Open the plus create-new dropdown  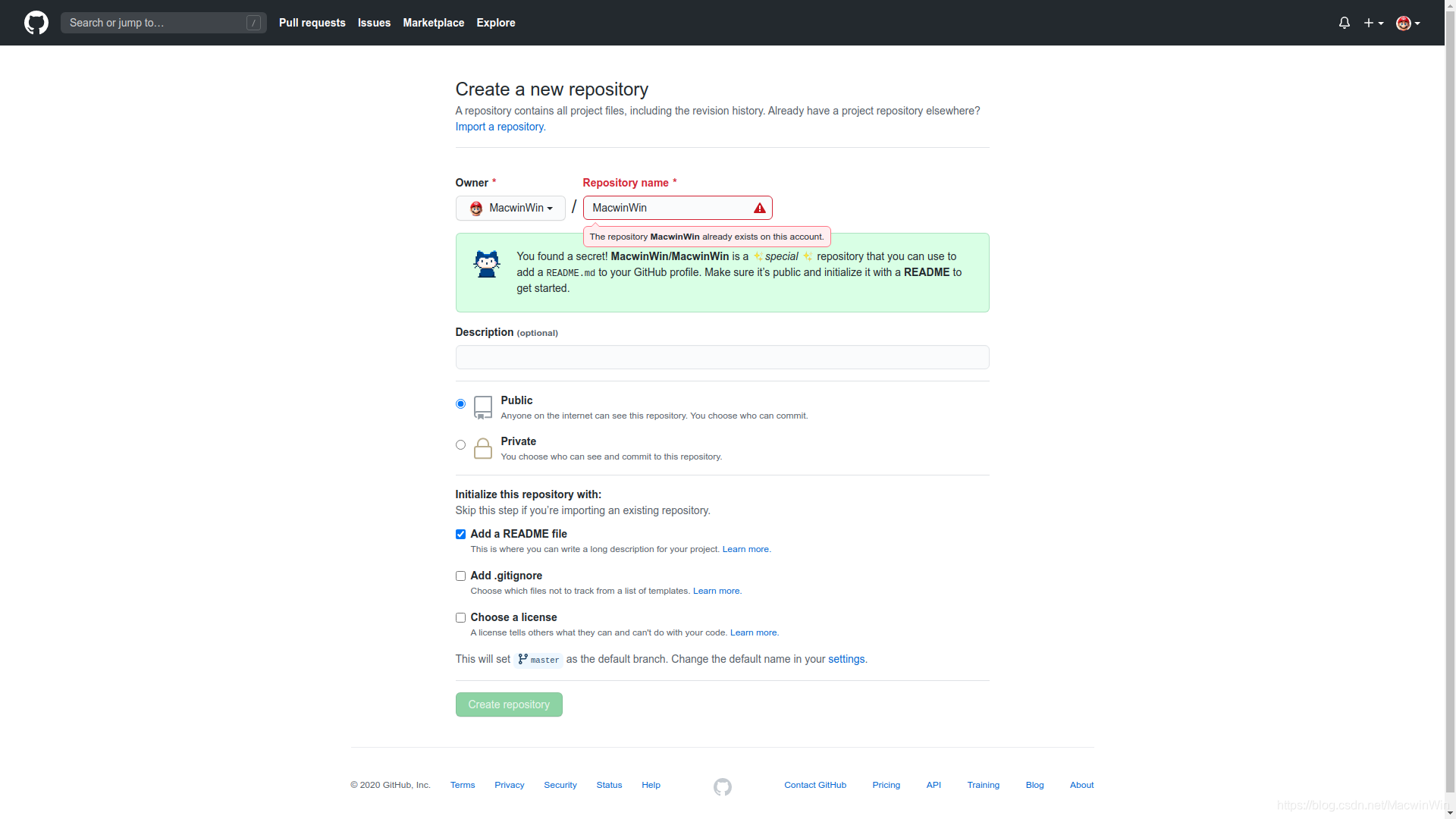tap(1373, 23)
